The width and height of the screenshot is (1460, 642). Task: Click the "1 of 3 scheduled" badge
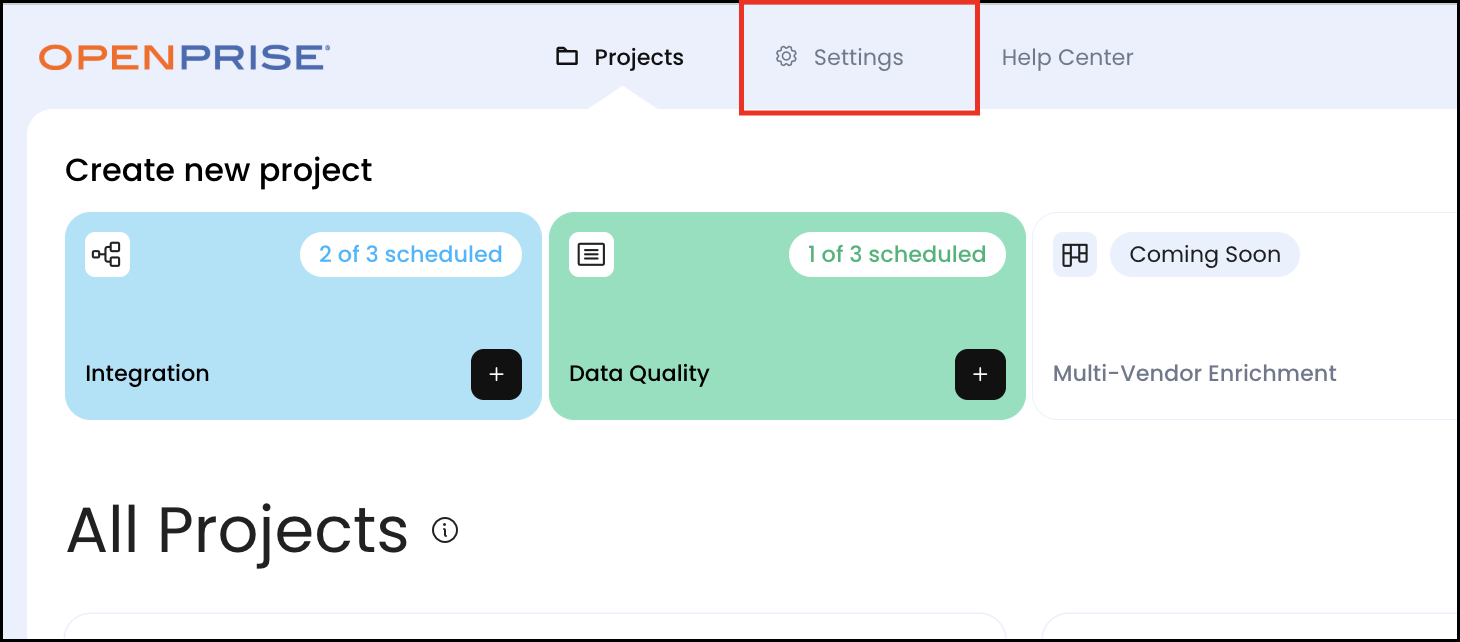pyautogui.click(x=897, y=255)
